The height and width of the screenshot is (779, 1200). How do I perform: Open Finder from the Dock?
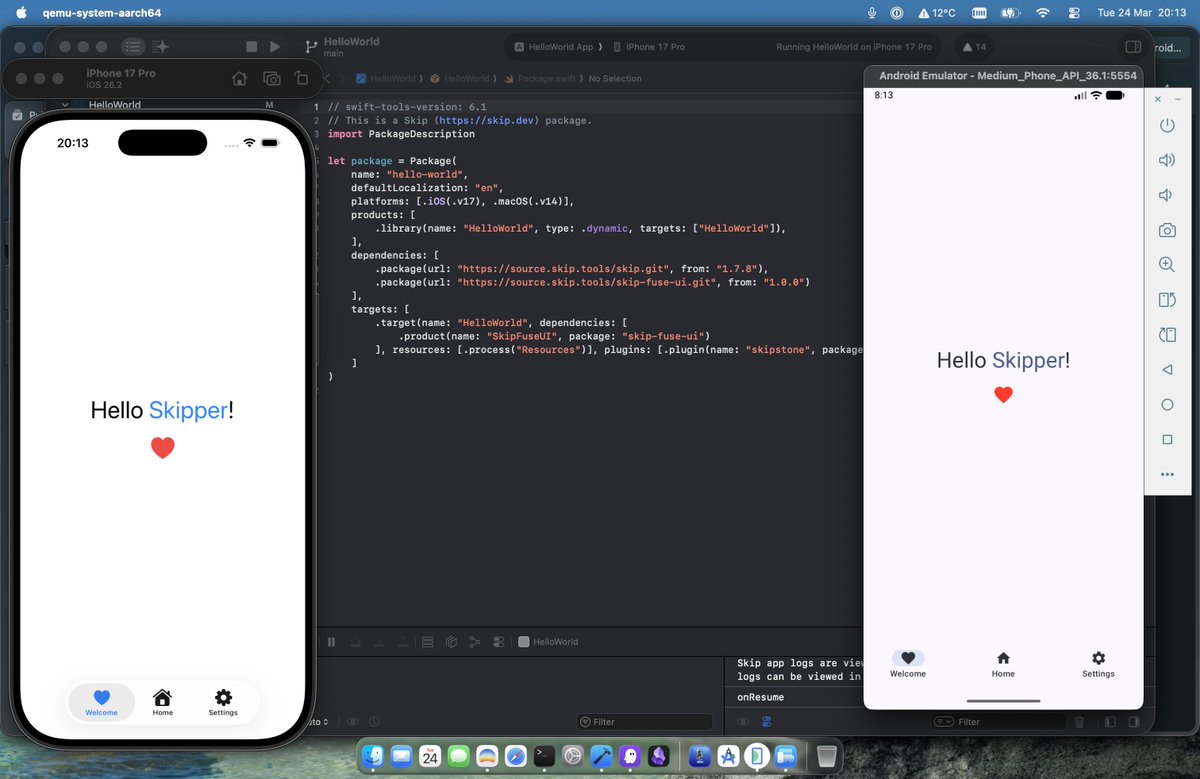(x=374, y=757)
